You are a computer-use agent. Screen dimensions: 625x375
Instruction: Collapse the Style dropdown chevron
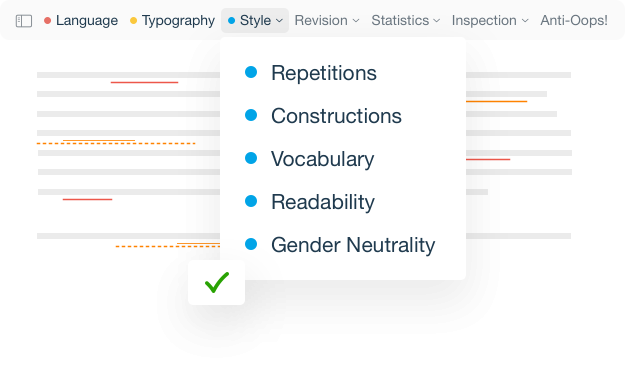(279, 21)
